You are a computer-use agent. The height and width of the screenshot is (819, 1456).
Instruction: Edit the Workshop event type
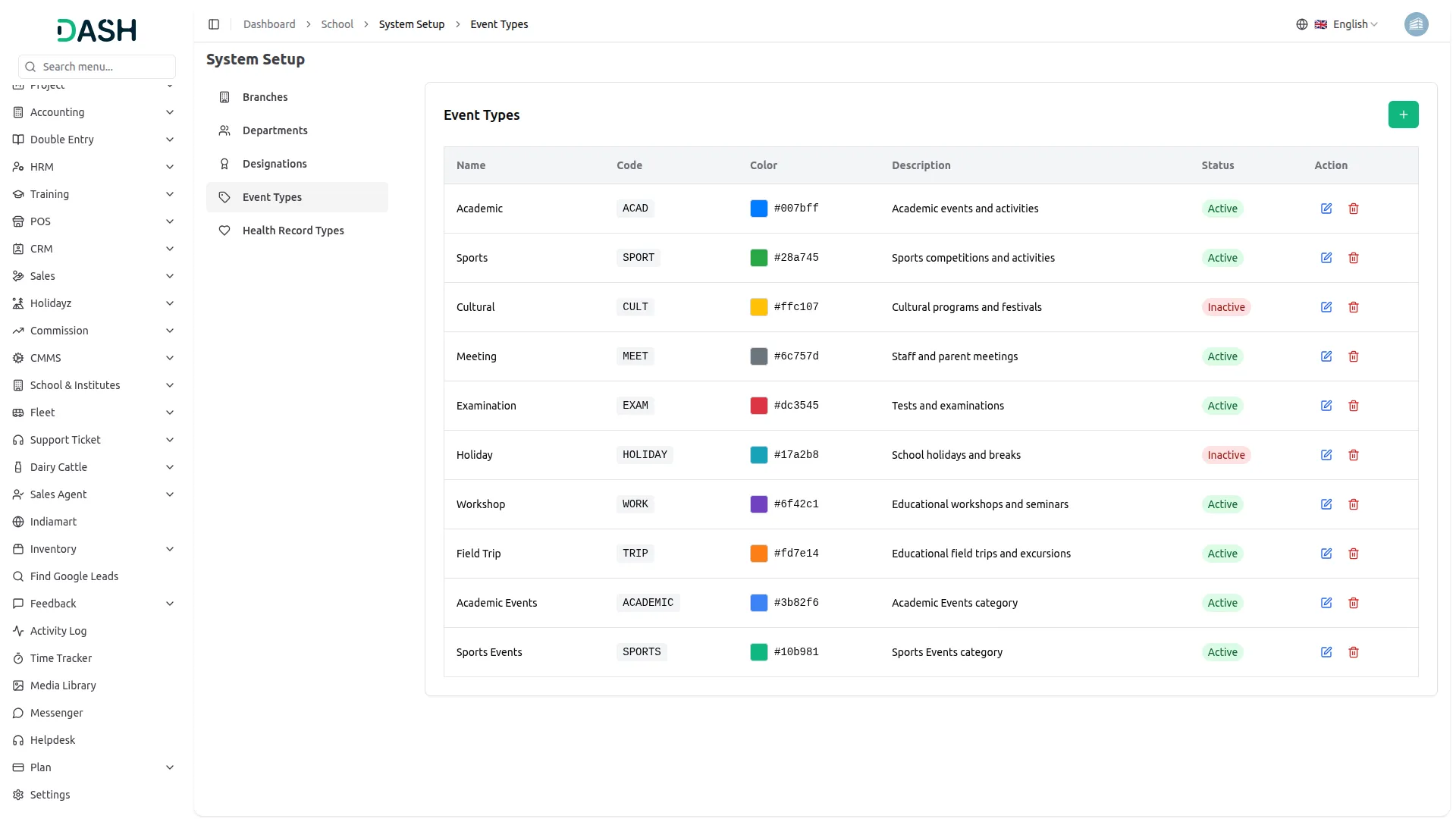tap(1326, 504)
